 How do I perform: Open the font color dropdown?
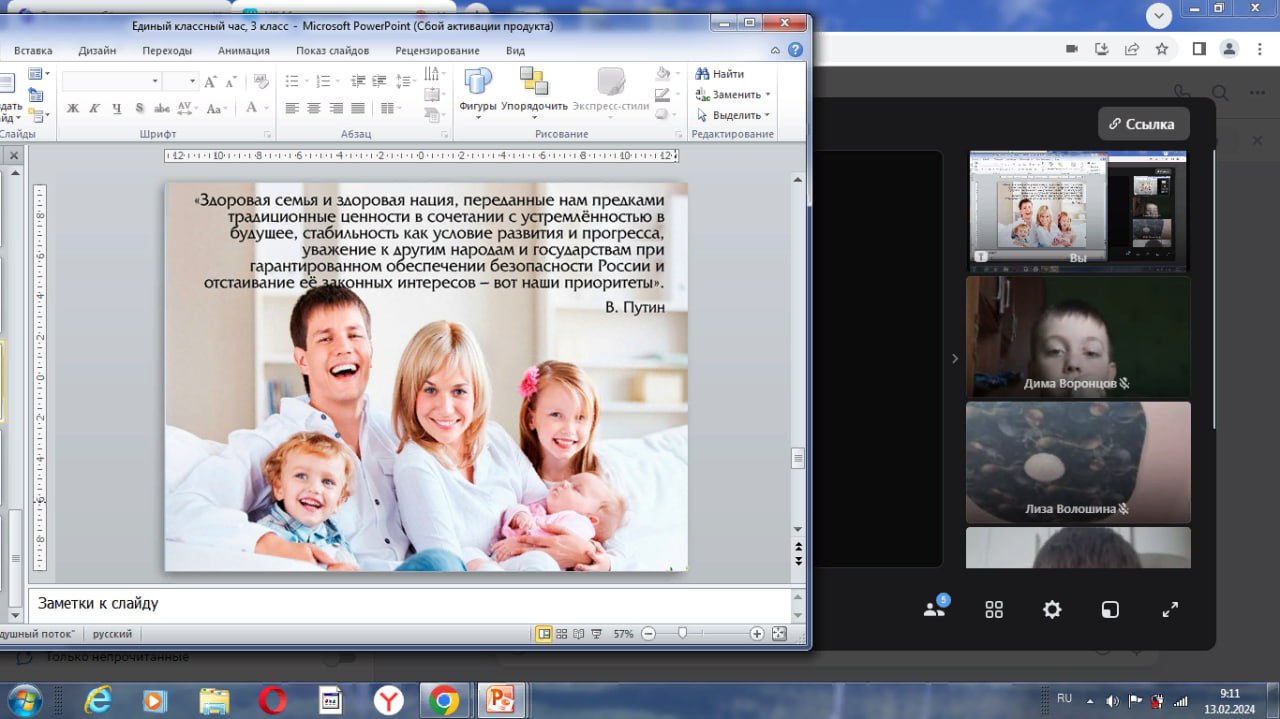[266, 108]
